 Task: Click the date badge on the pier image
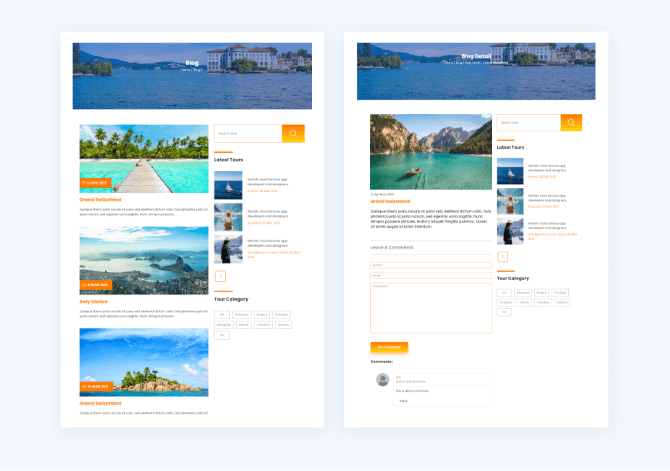coord(96,183)
